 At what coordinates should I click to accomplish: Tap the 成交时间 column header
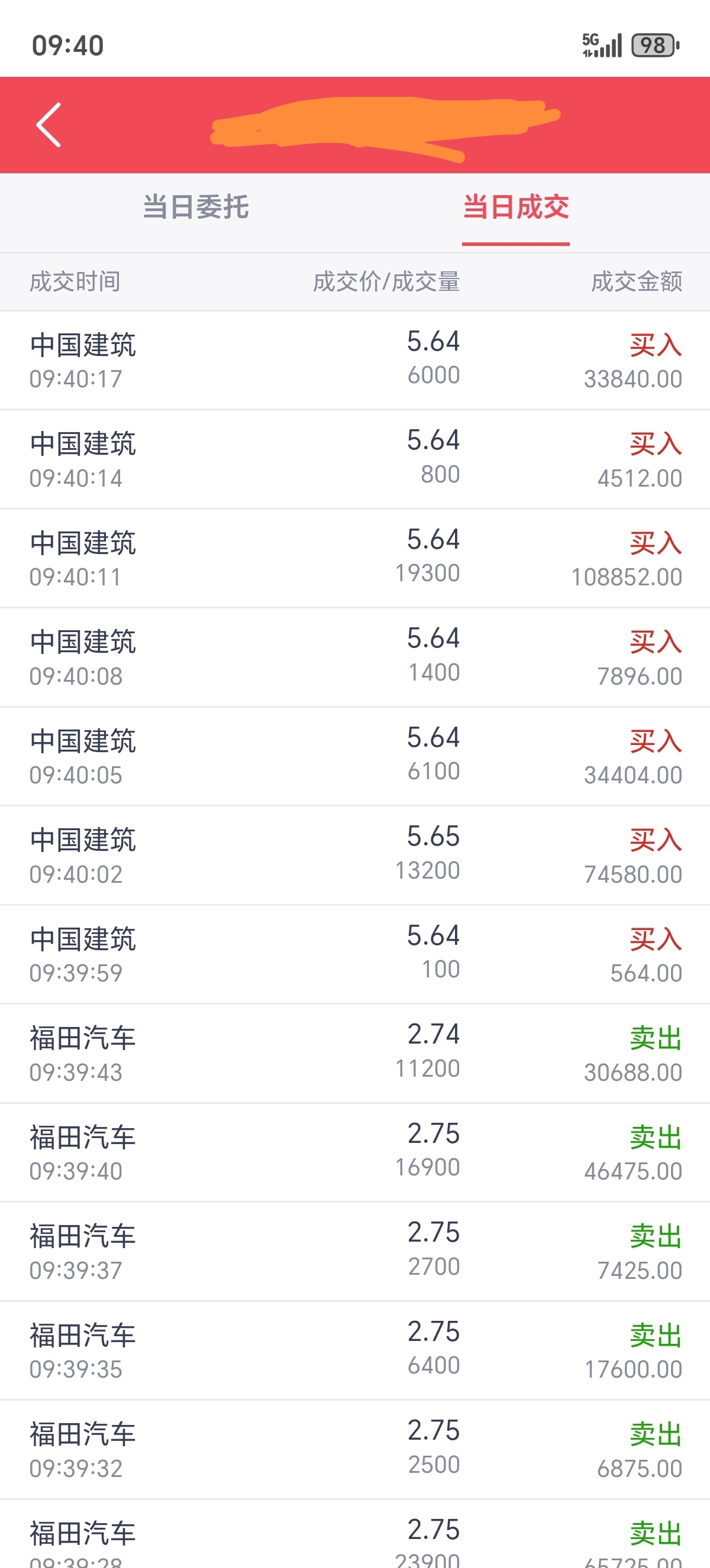coord(75,282)
